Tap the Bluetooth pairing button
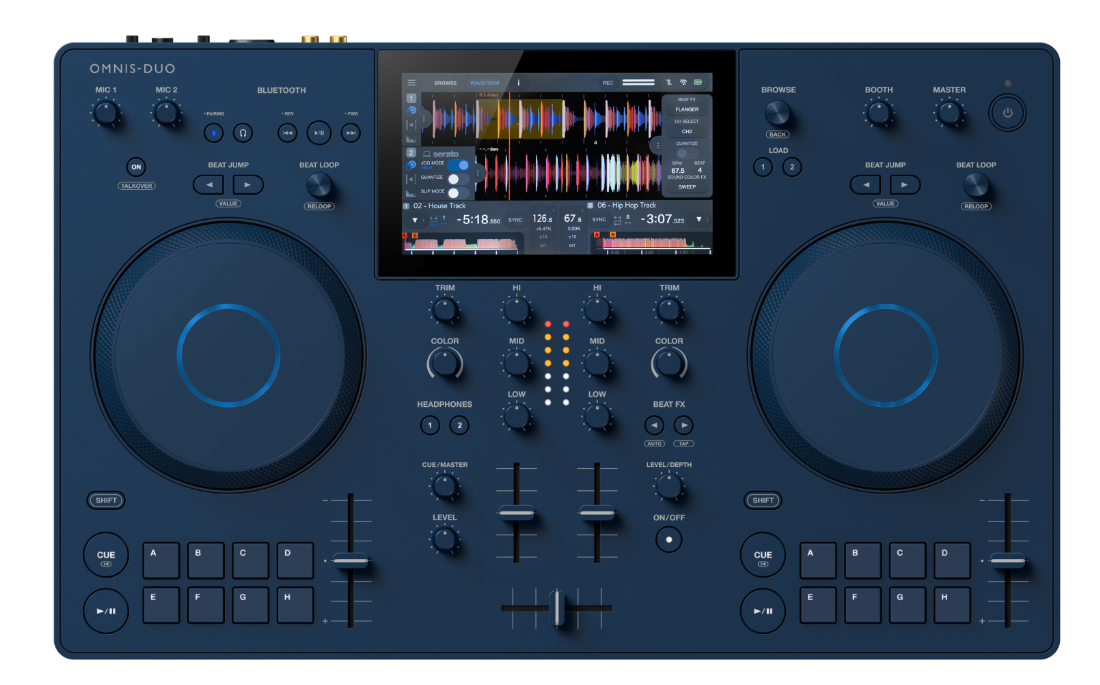 click(x=213, y=133)
